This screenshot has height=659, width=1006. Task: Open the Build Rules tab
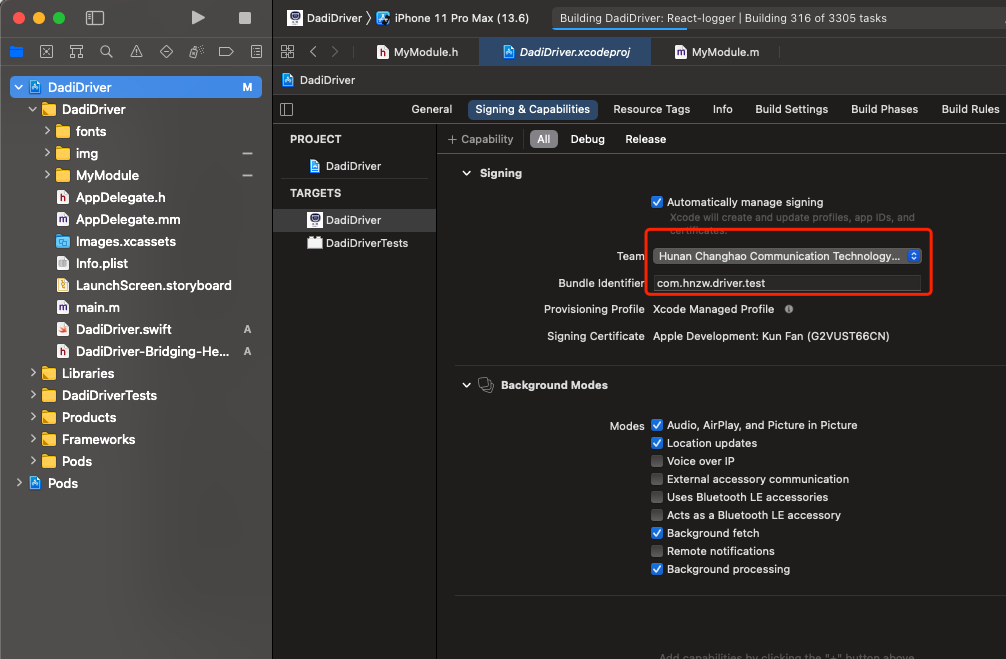click(x=970, y=110)
